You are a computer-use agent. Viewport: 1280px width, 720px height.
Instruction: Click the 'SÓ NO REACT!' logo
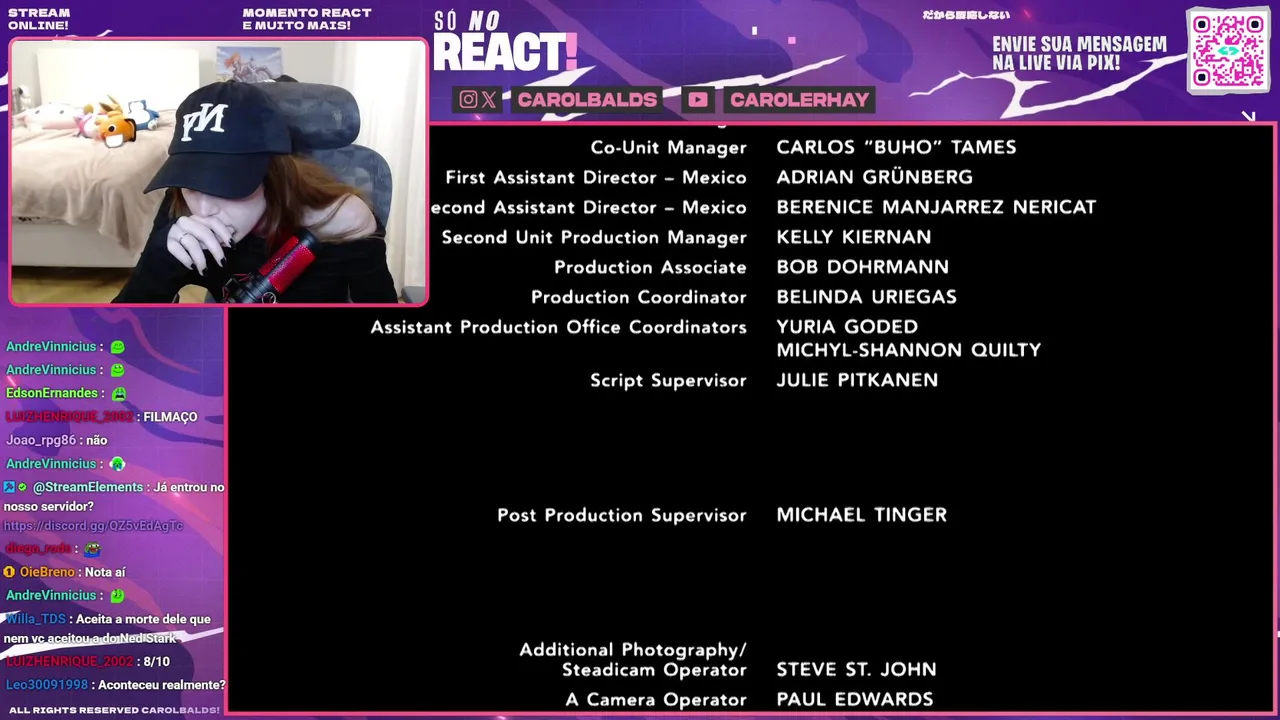point(505,43)
